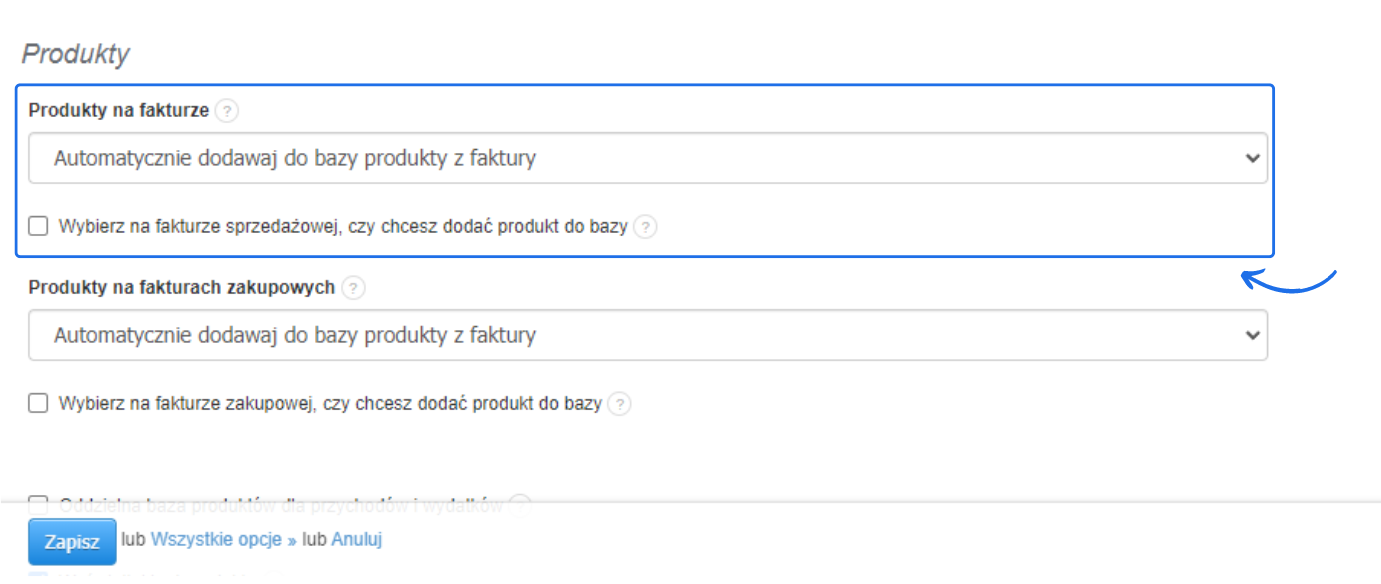Click the 'Produkty na fakturach zakupowych' bold label
This screenshot has height=584, width=1381.
coord(181,288)
